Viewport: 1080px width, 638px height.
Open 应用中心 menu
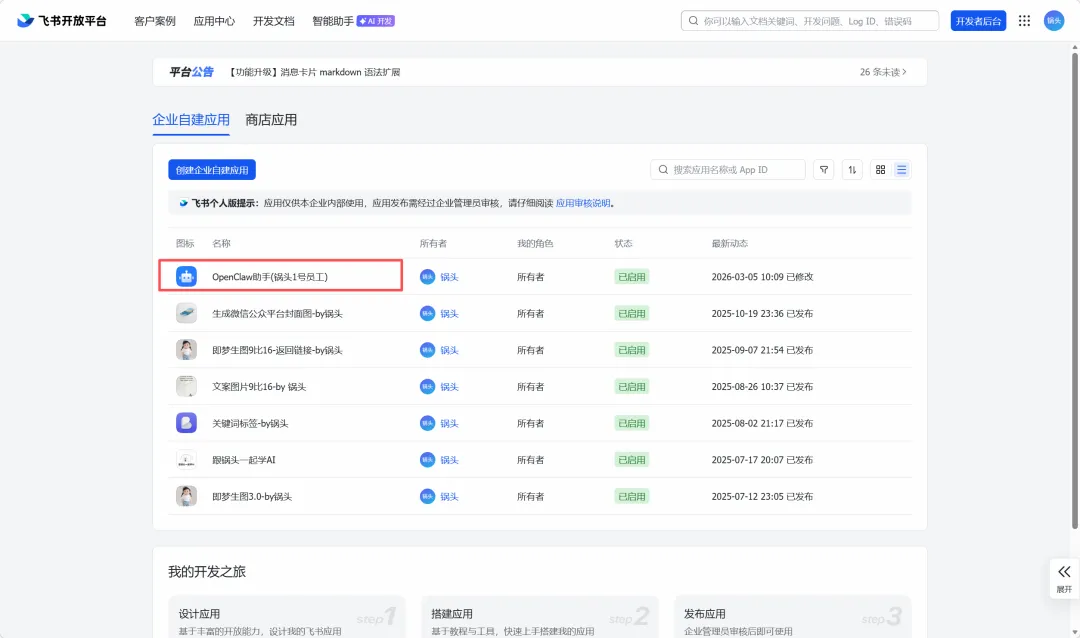(x=214, y=21)
